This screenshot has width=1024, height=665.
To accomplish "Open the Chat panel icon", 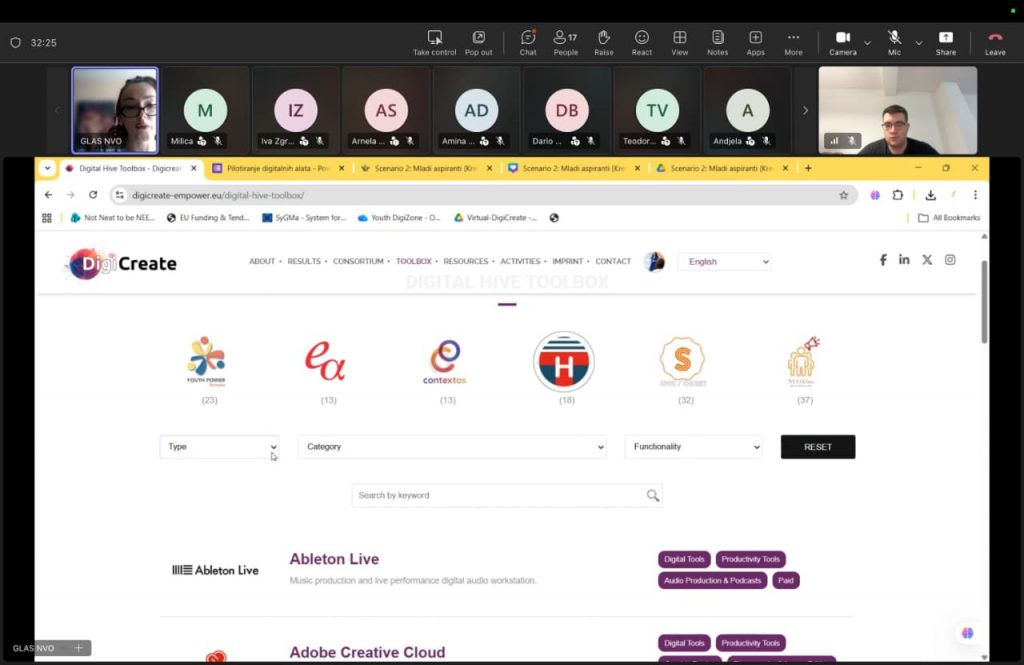I will [527, 39].
